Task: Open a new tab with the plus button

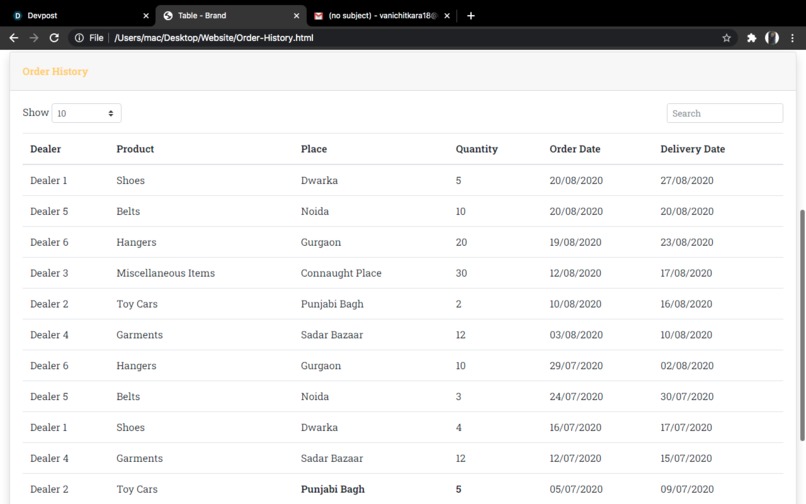Action: click(470, 15)
